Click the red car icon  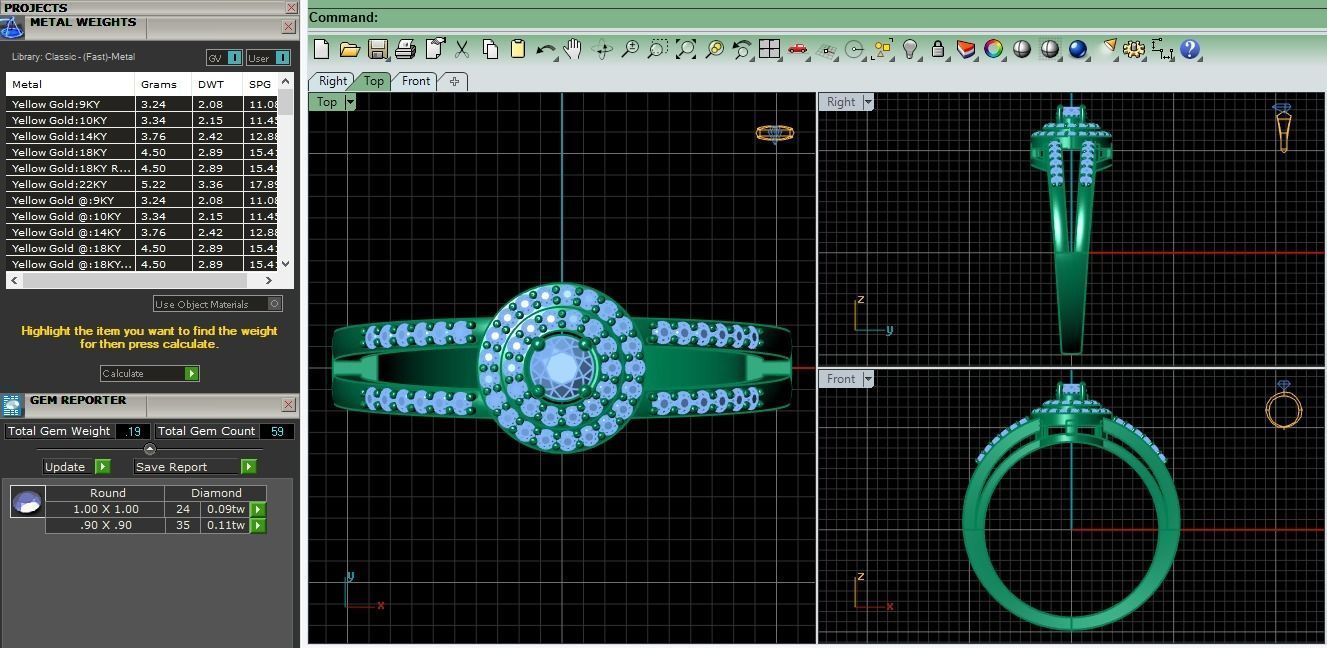coord(798,48)
